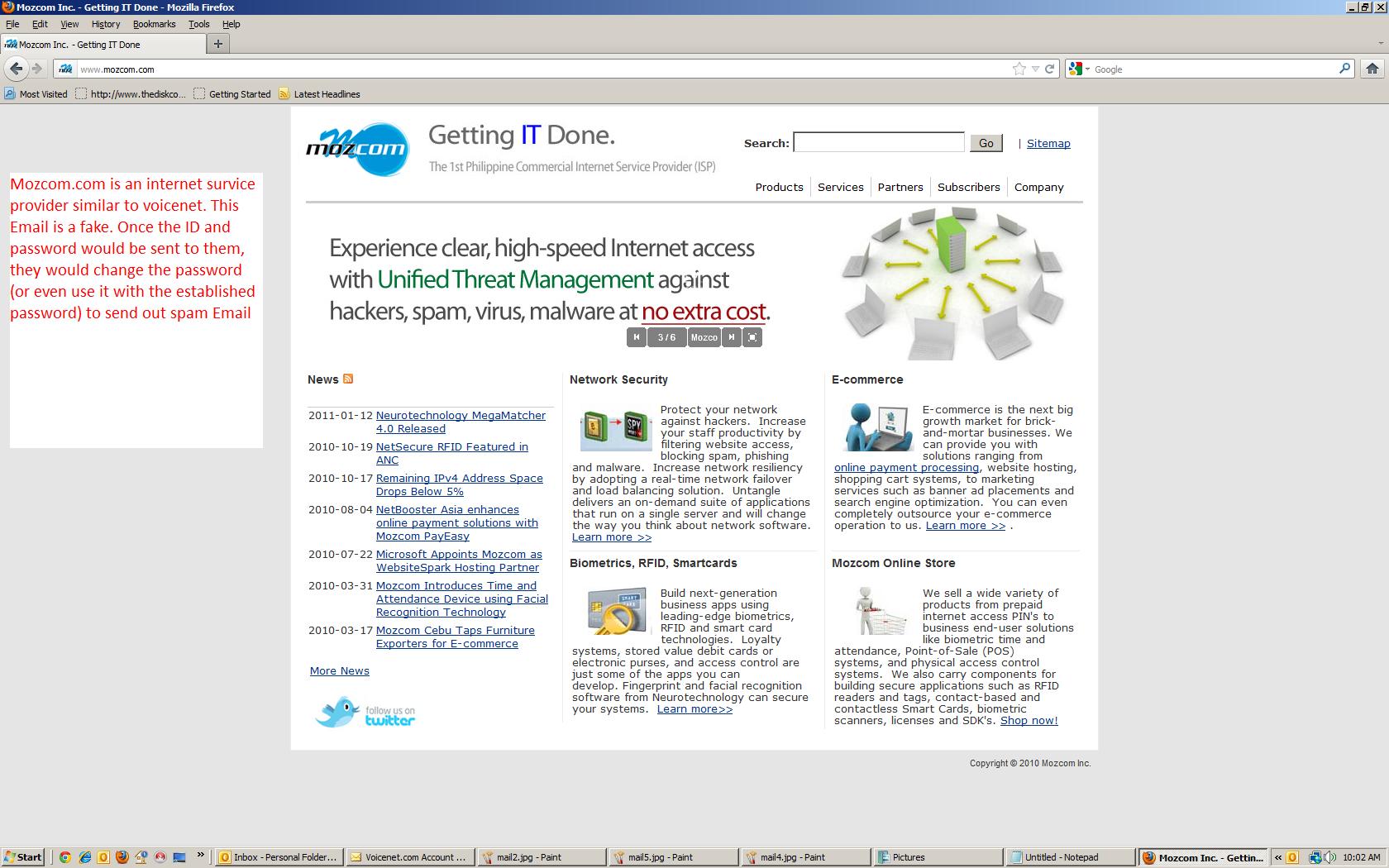The width and height of the screenshot is (1389, 868).
Task: Launch Internet Explorer from quick launch
Action: 84,857
